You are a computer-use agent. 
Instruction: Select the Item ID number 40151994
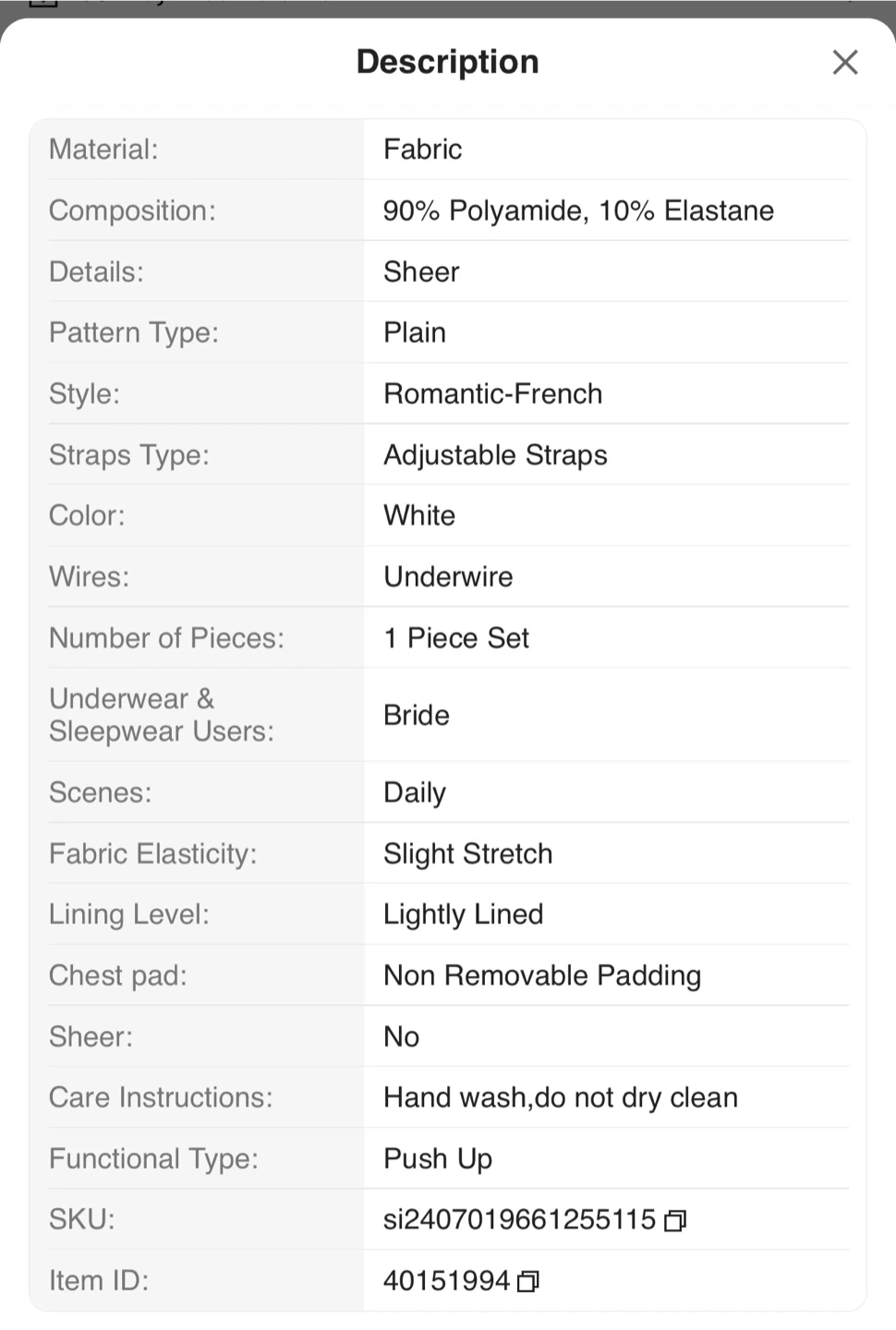pos(446,1281)
